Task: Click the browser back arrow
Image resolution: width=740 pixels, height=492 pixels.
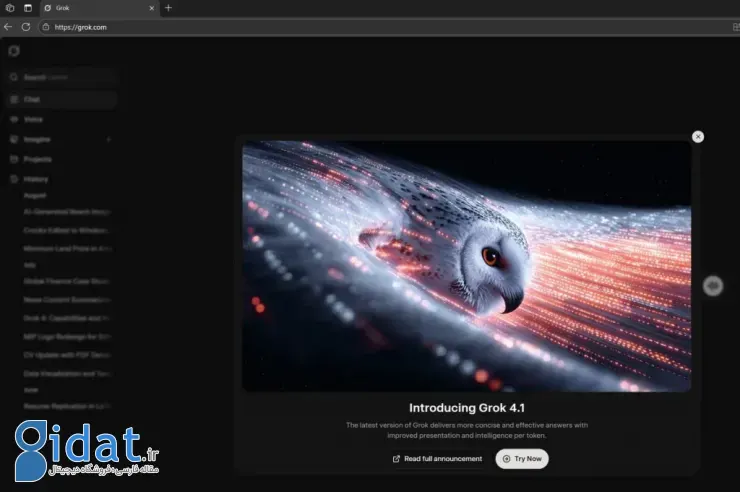Action: (9, 27)
